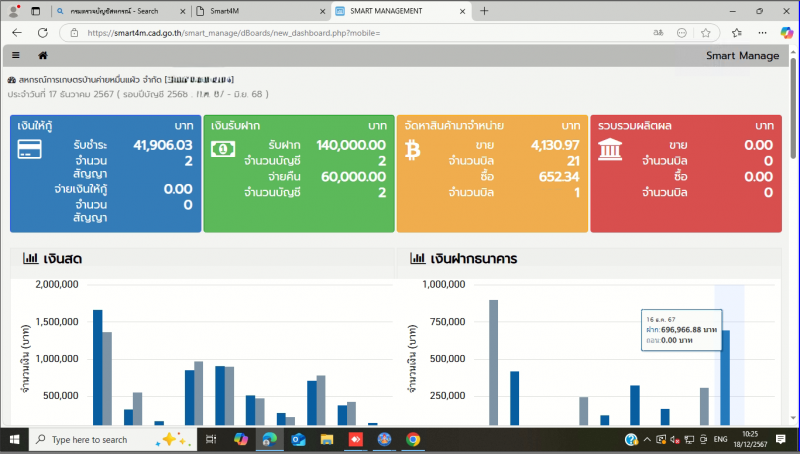Bookmark page with the star icon

[706, 33]
